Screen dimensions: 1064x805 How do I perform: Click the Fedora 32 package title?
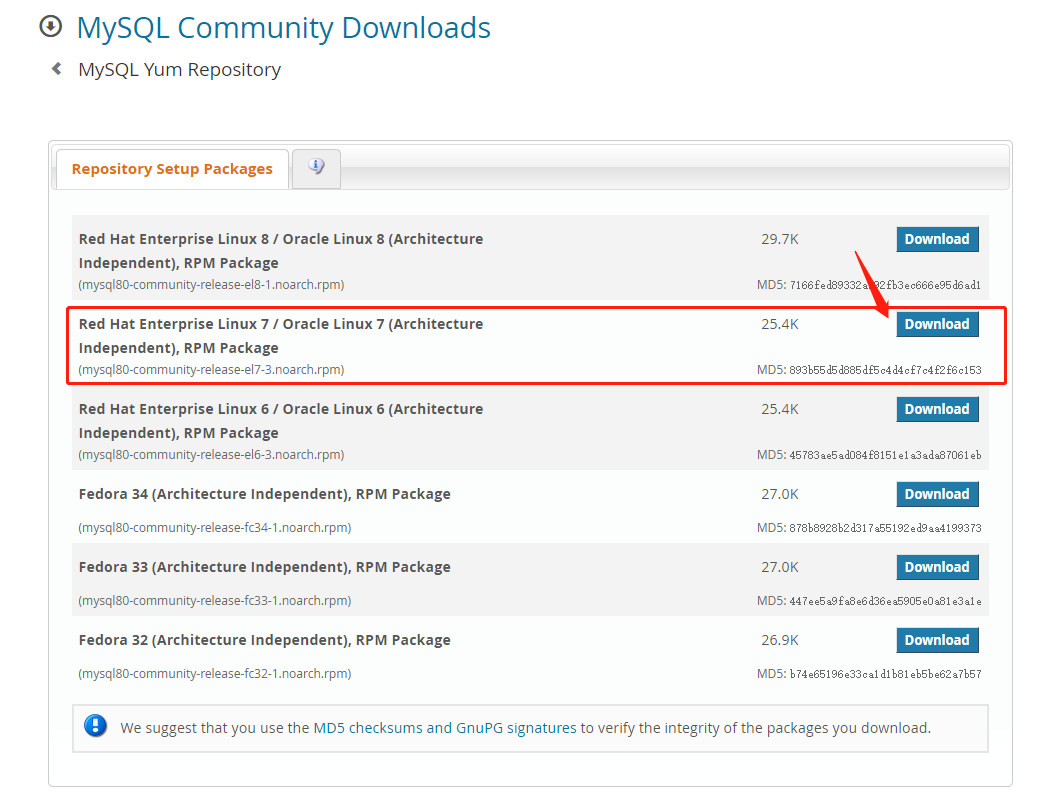pyautogui.click(x=265, y=640)
